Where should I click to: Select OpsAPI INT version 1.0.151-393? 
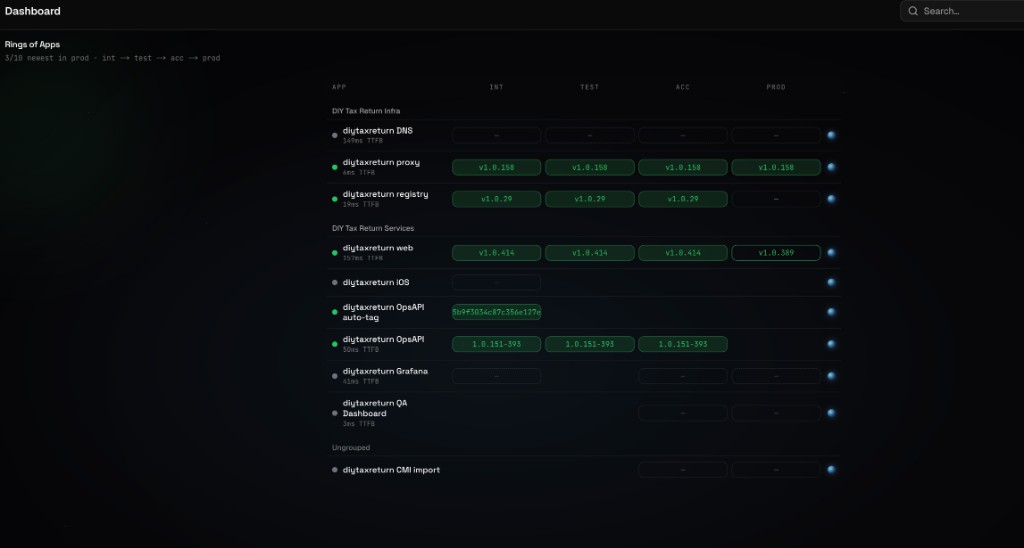496,344
